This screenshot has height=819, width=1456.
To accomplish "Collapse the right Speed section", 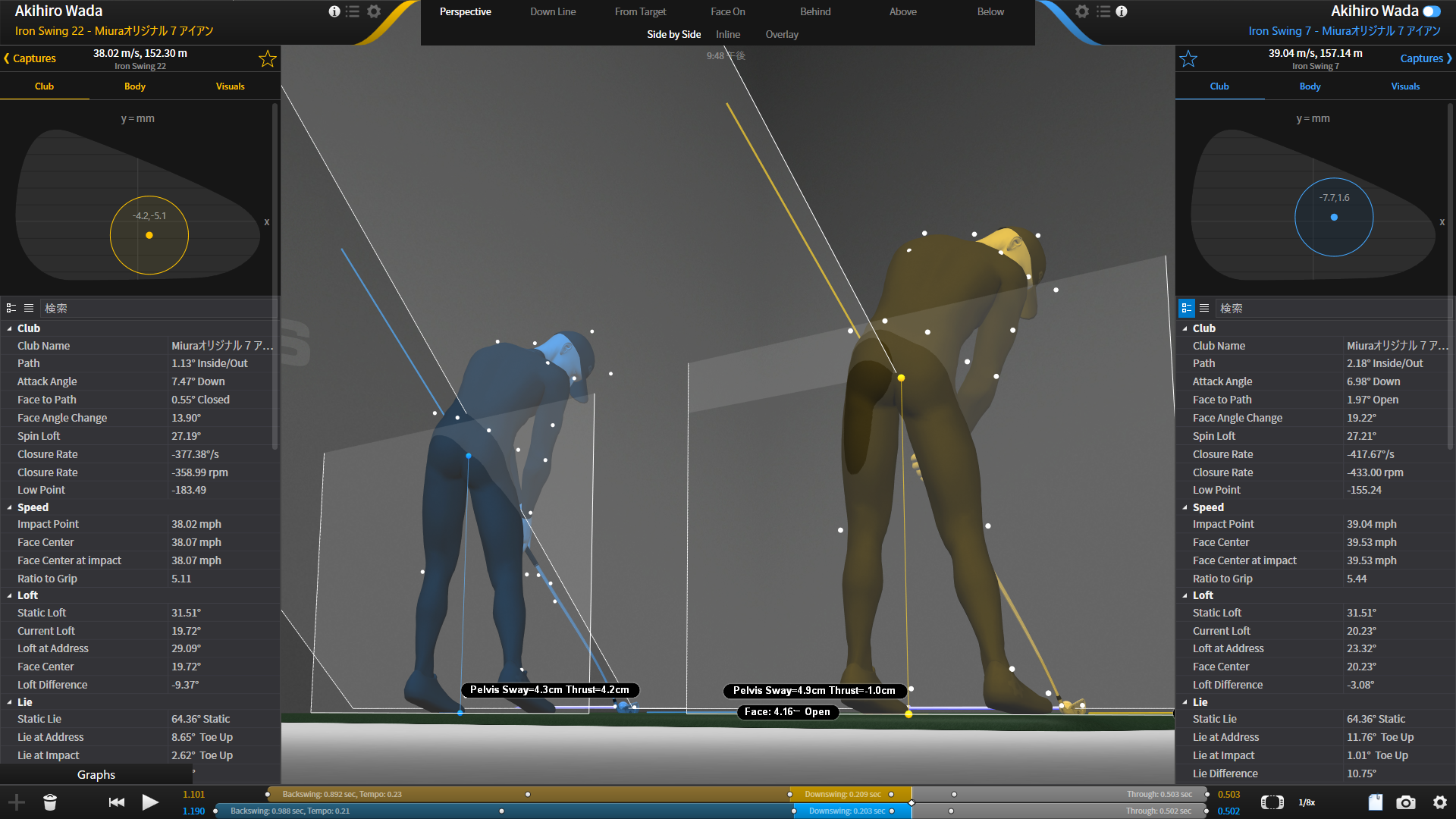I will (1185, 507).
